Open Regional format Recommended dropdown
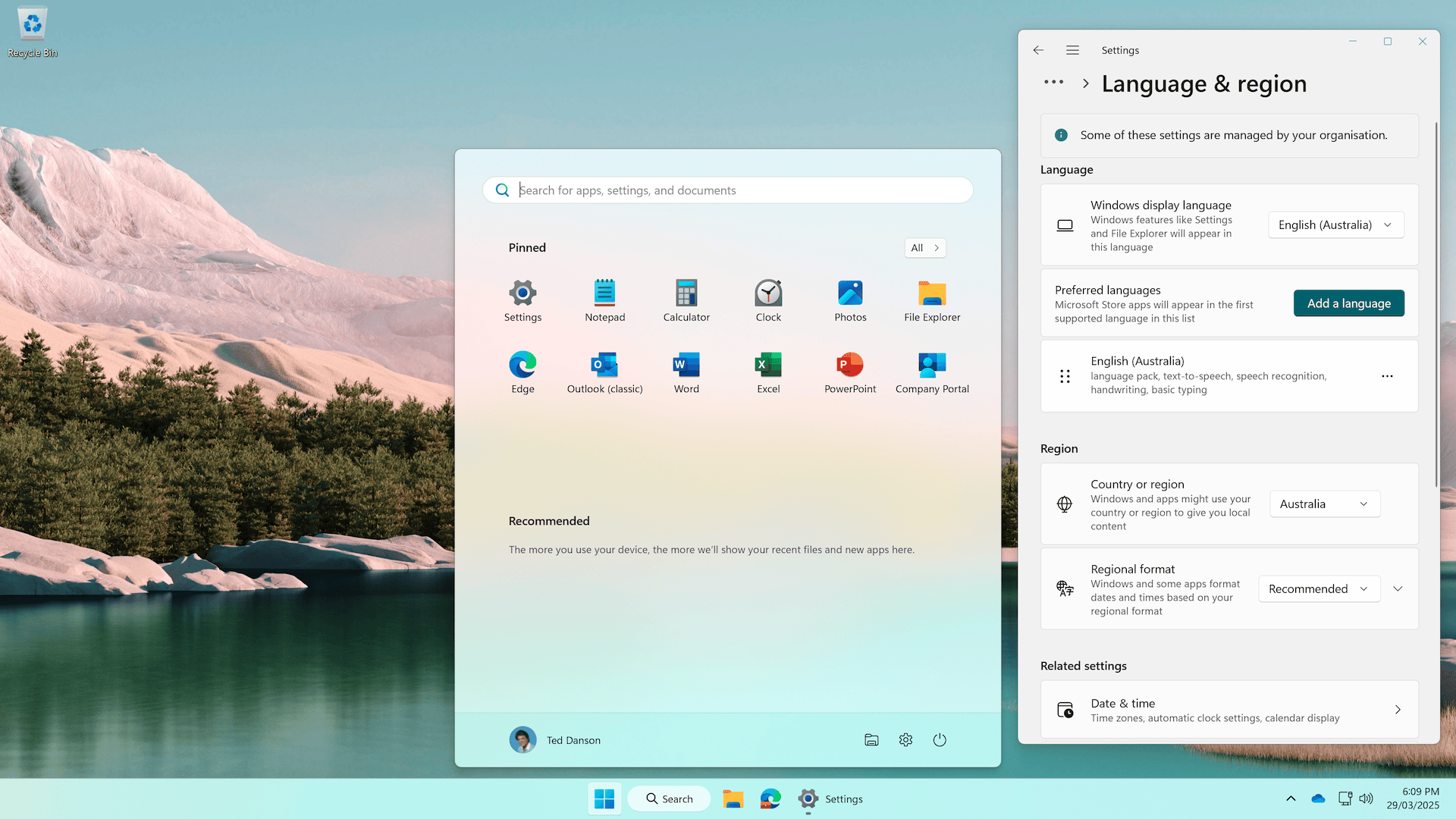 (1319, 589)
